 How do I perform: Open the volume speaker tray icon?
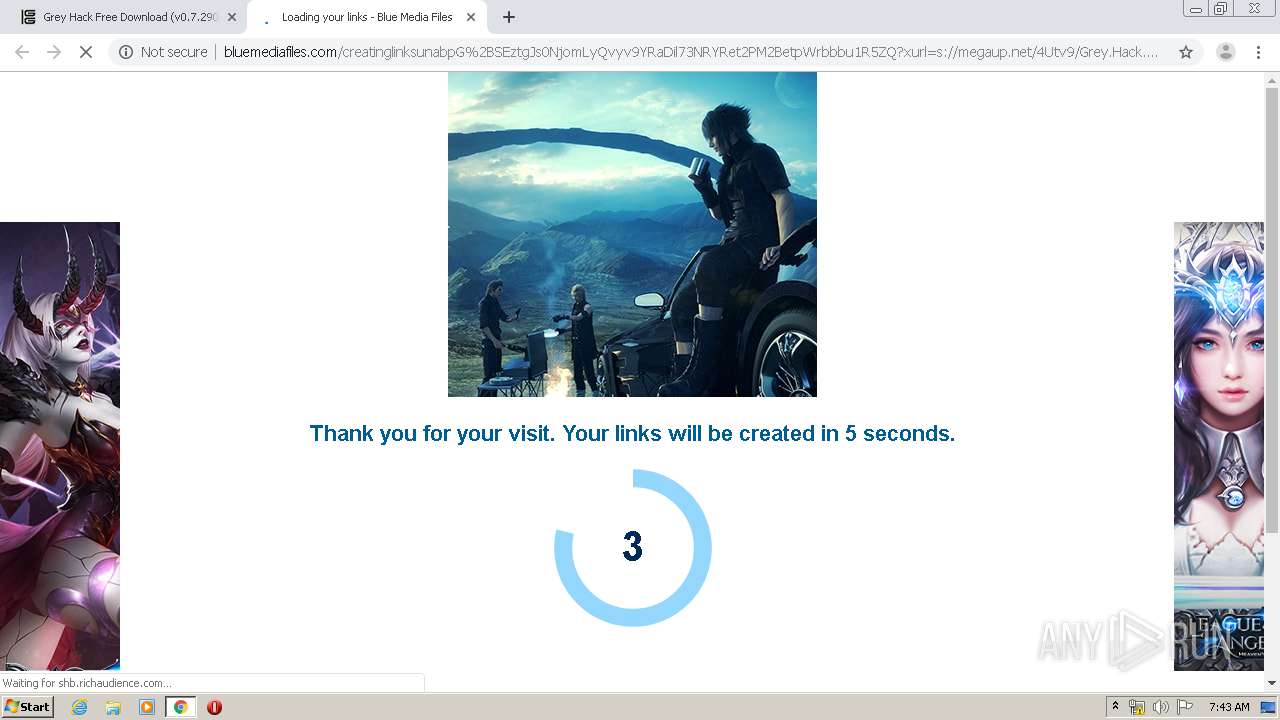[x=1161, y=707]
